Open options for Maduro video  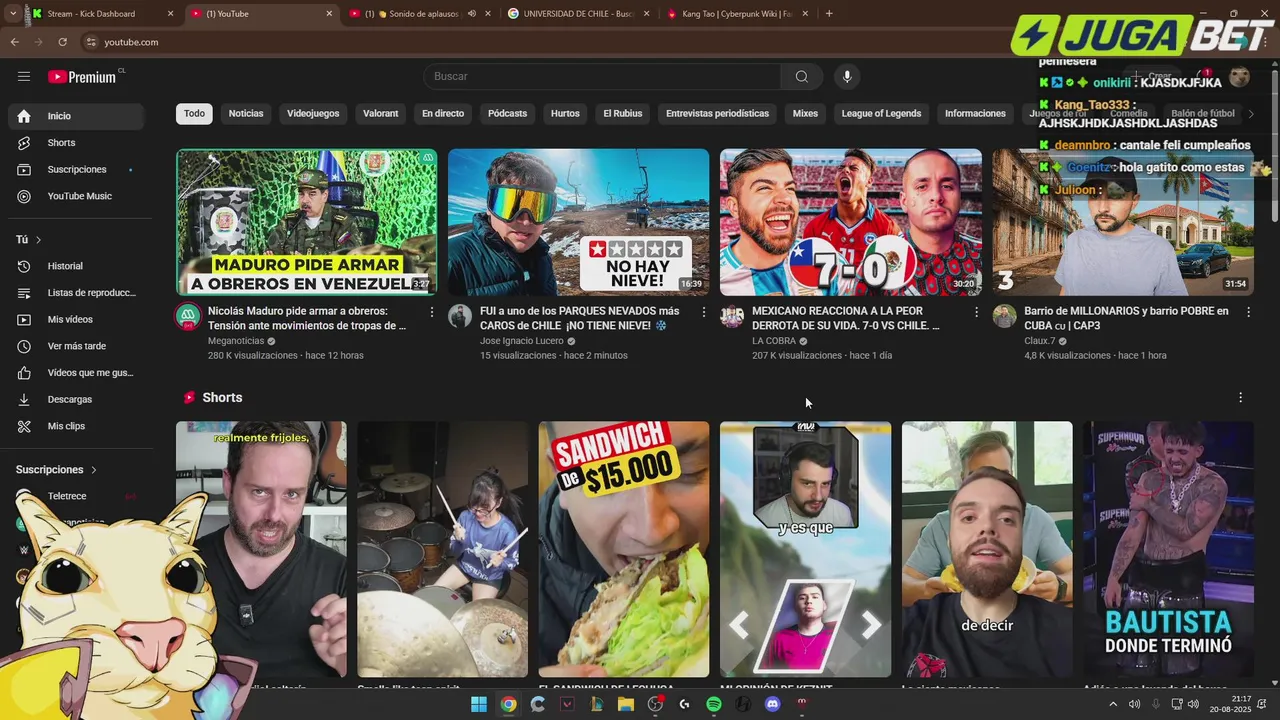point(432,312)
